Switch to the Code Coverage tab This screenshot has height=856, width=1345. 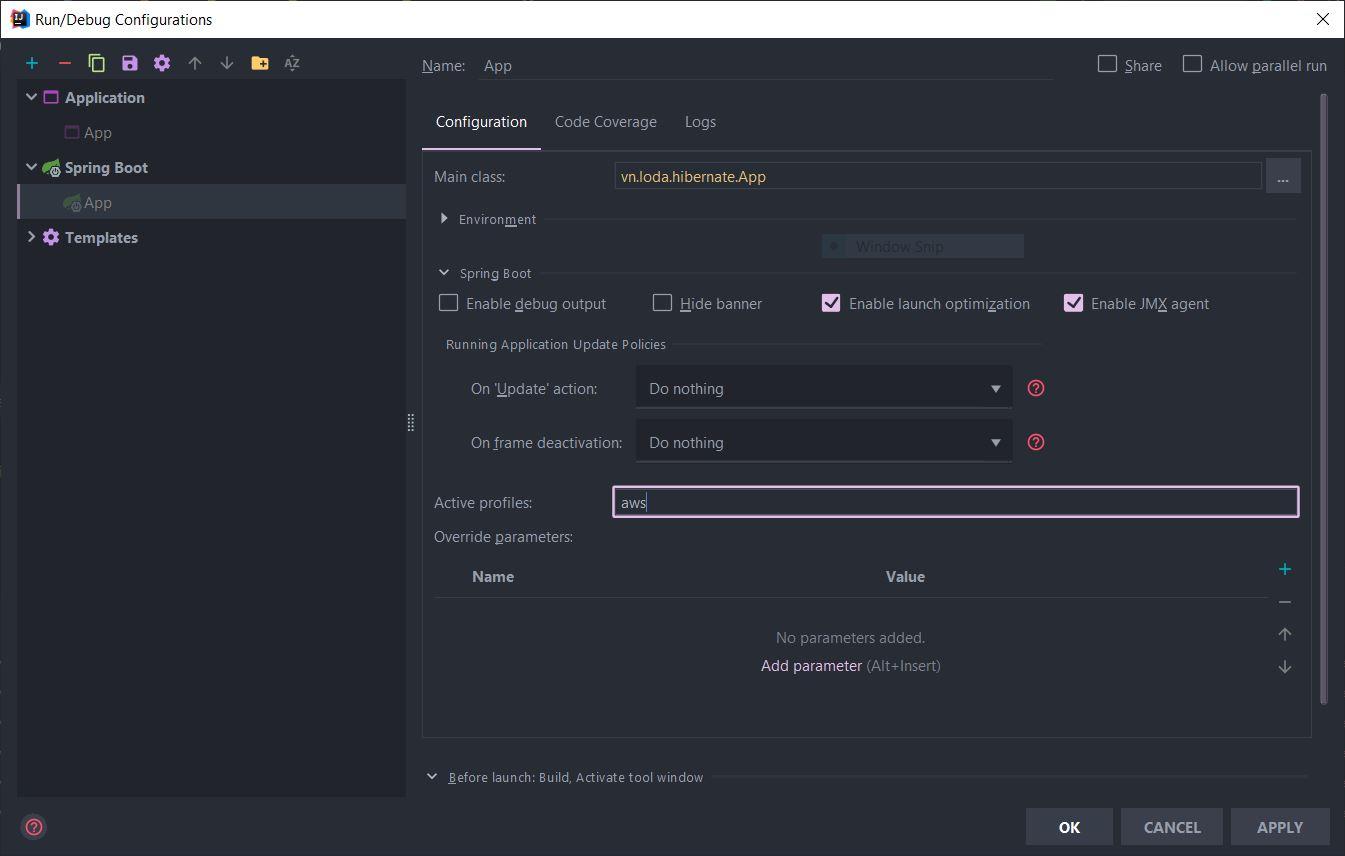pyautogui.click(x=605, y=122)
